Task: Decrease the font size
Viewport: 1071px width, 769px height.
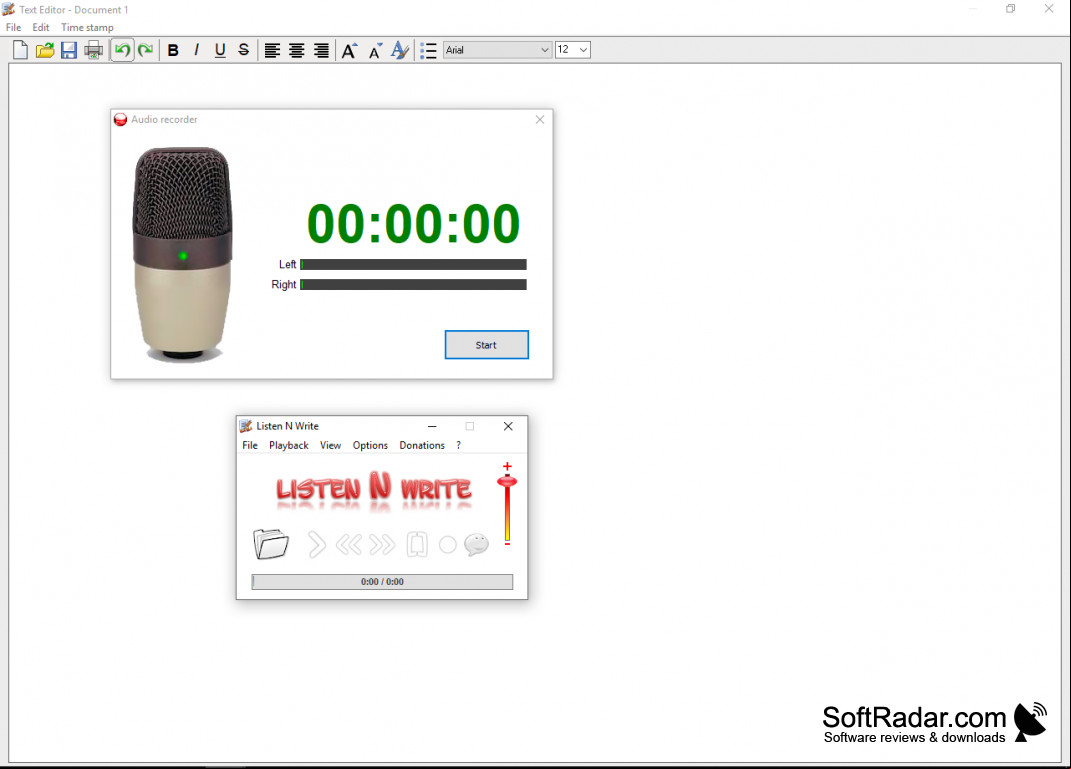Action: (374, 50)
